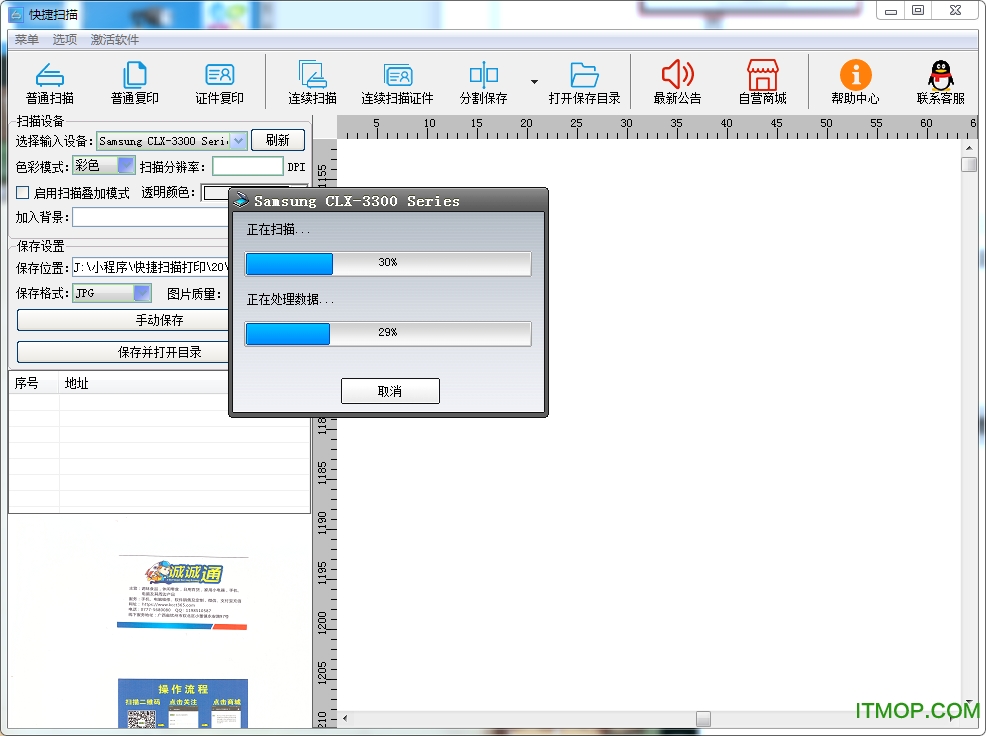Click the horizontal scrollbar thumb

click(x=704, y=718)
